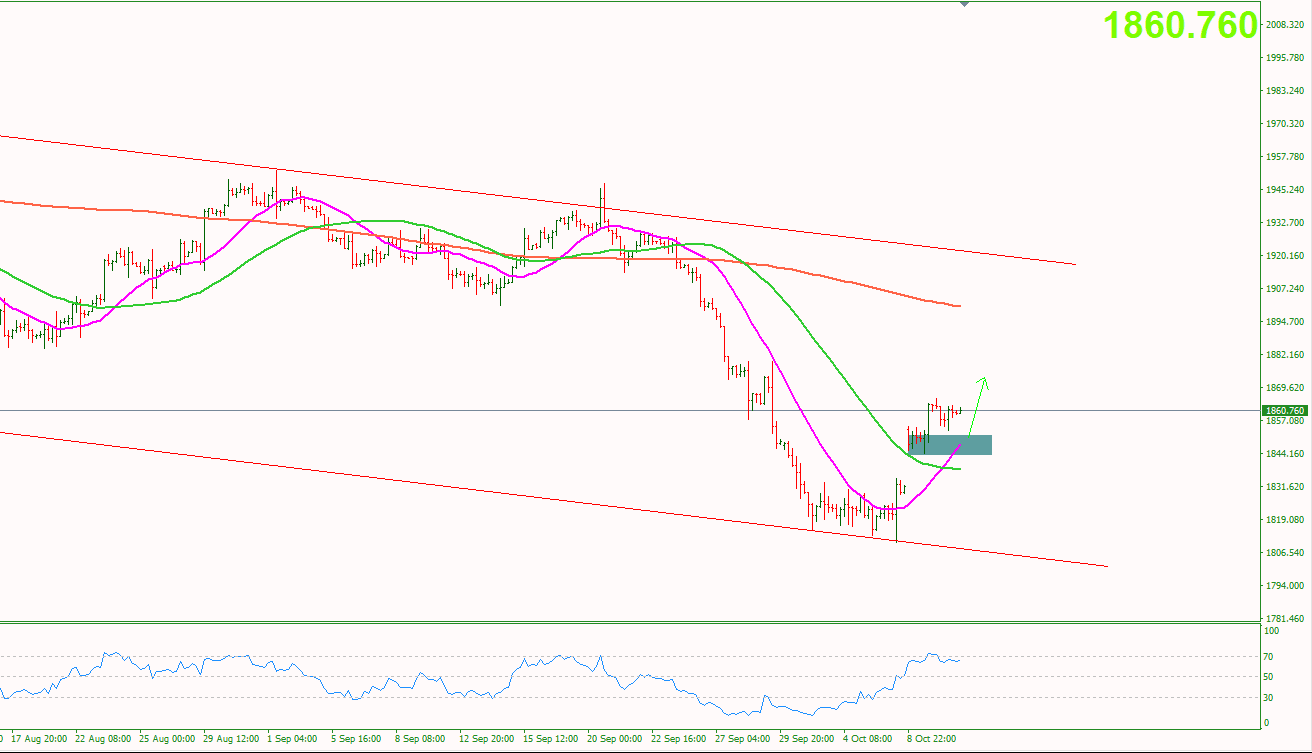This screenshot has height=753, width=1312.
Task: Select the teal rectangle support zone on the chart
Action: click(950, 445)
